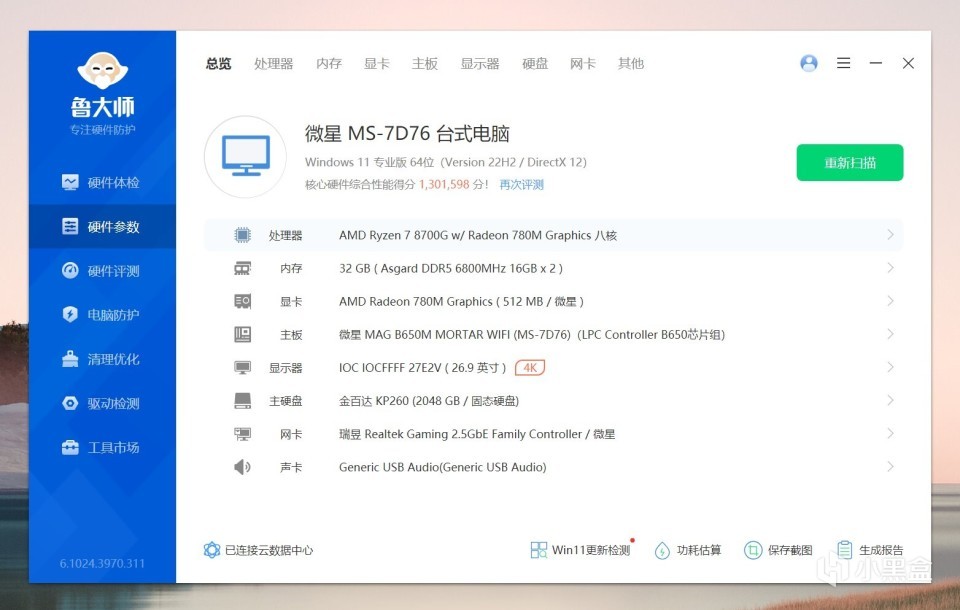Switch to the 显示器 tab at top
The image size is (960, 610).
coord(480,64)
